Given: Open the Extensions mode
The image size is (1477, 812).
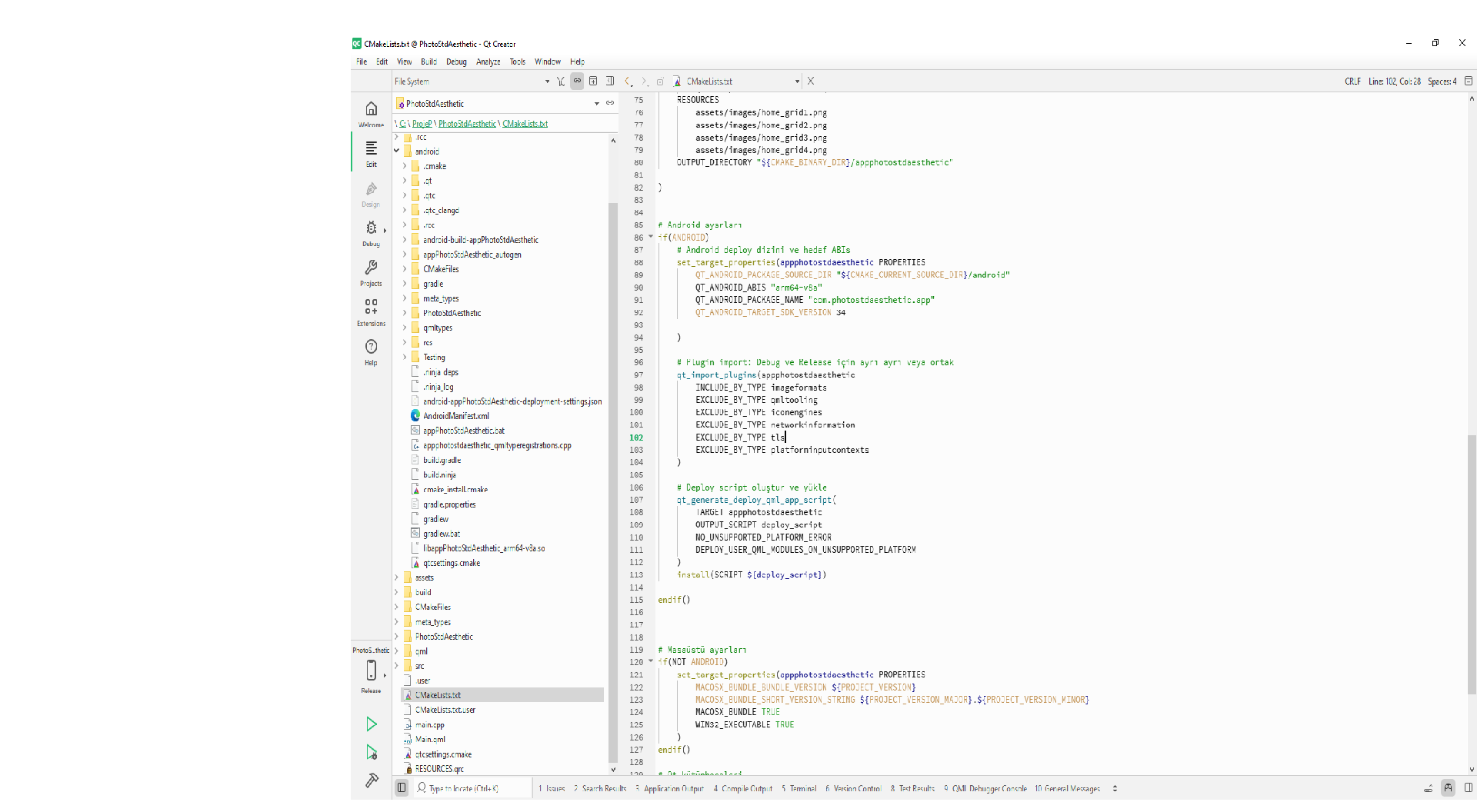Looking at the screenshot, I should pos(371,312).
